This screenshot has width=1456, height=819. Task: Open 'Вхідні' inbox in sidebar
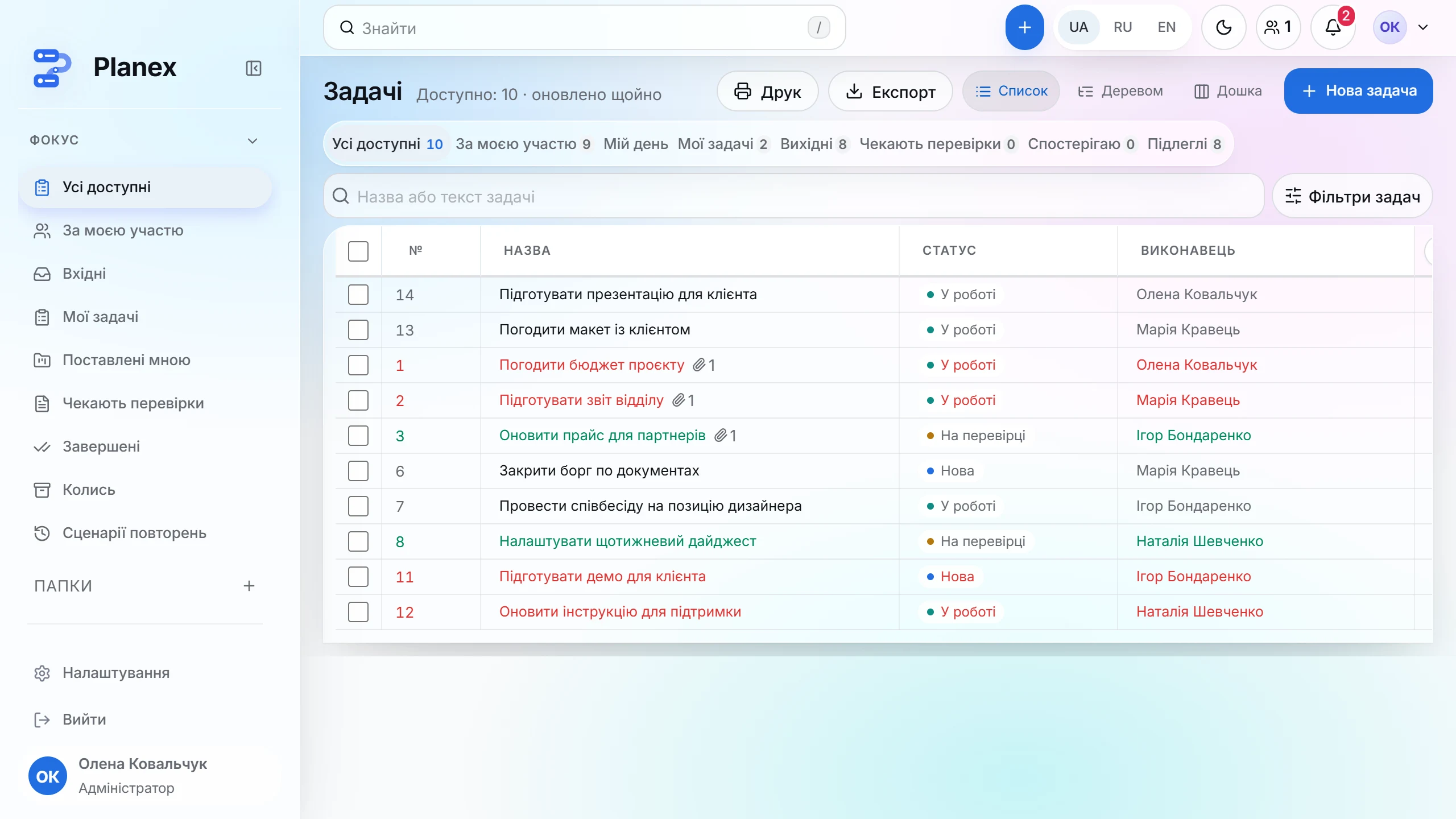tap(145, 274)
